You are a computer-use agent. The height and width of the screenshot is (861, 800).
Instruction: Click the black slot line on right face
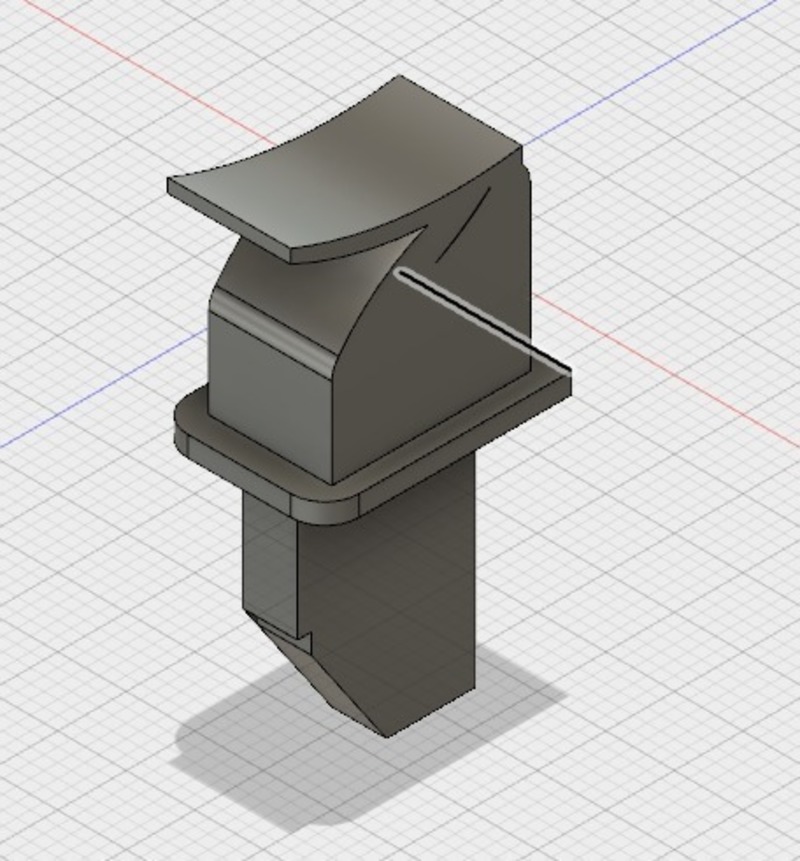(480, 316)
